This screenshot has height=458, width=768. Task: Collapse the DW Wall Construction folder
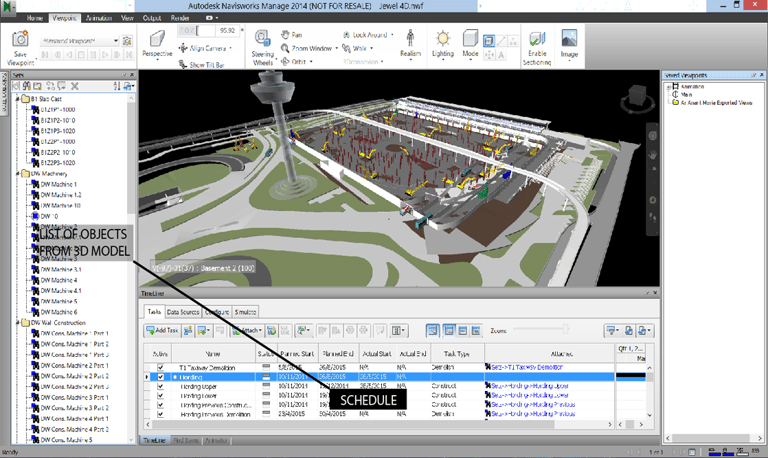[18, 323]
